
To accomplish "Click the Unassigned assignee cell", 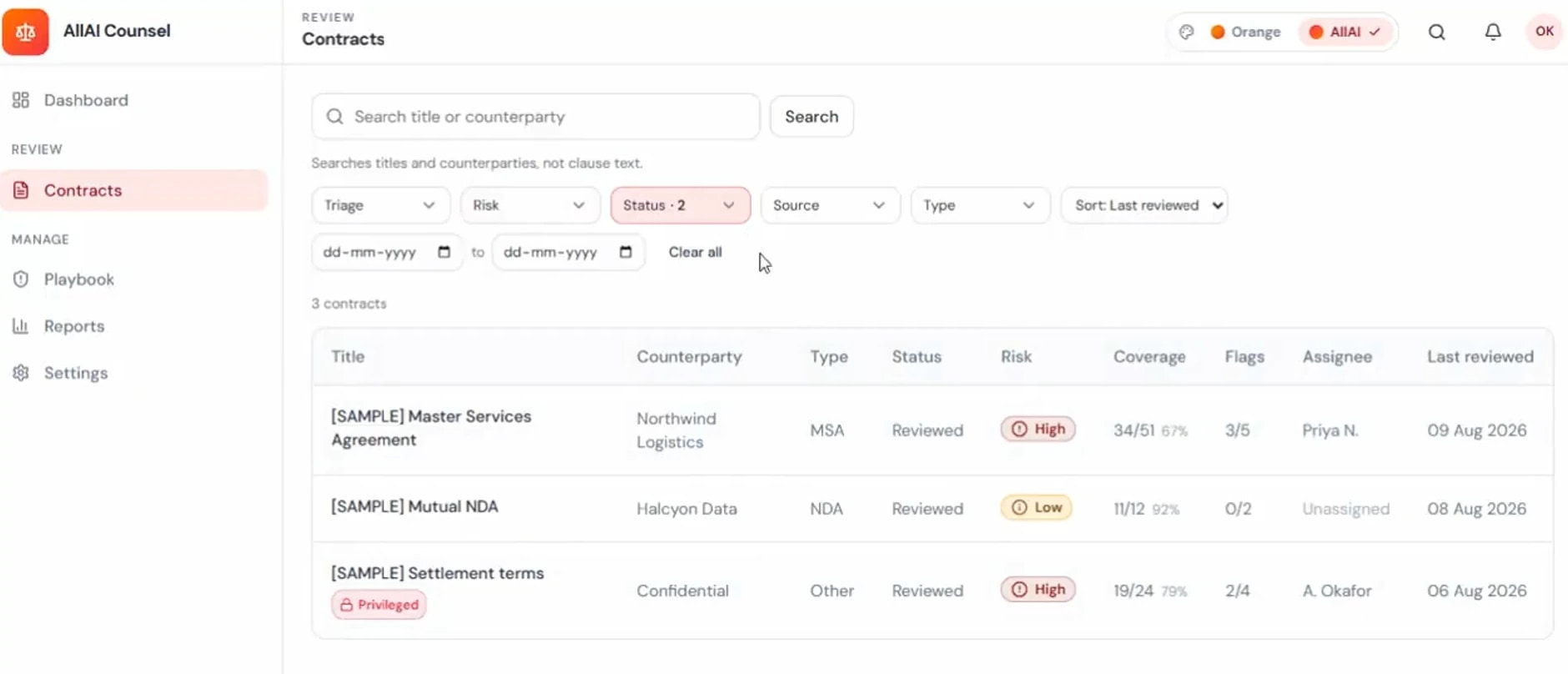I will coord(1345,509).
